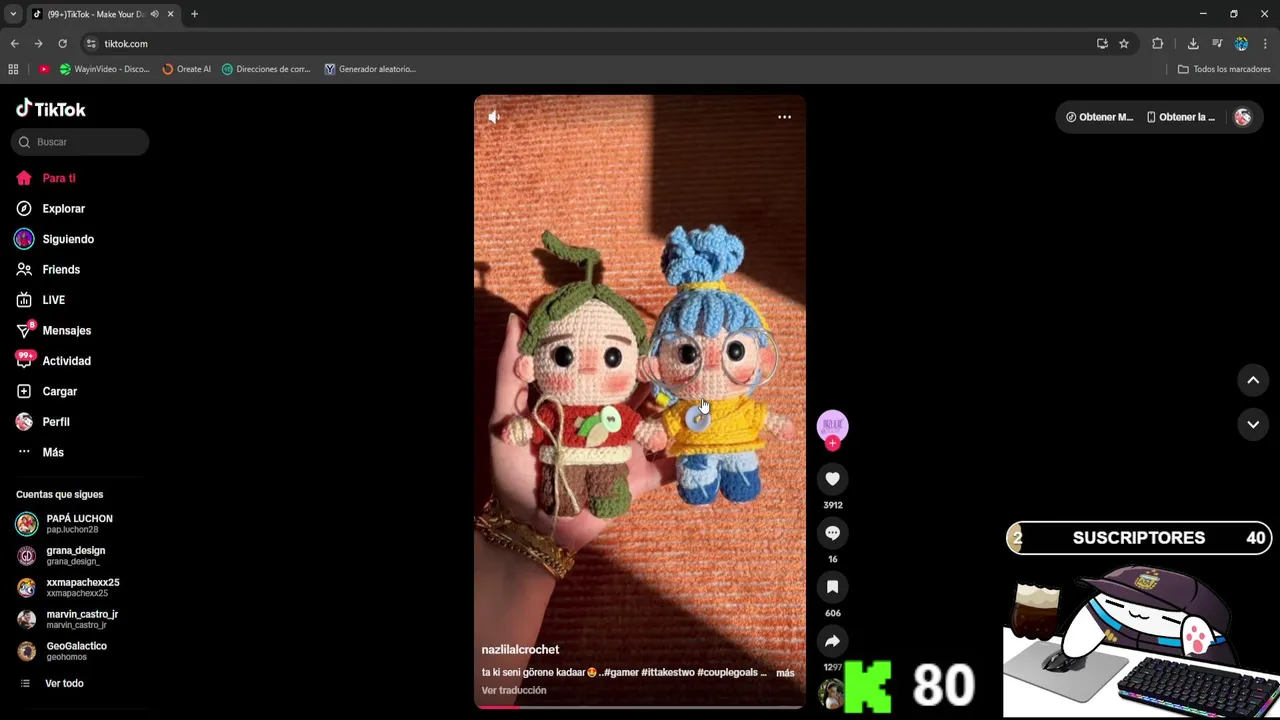Open media control icon in toolbar
Viewport: 1280px width, 720px height.
(1217, 44)
